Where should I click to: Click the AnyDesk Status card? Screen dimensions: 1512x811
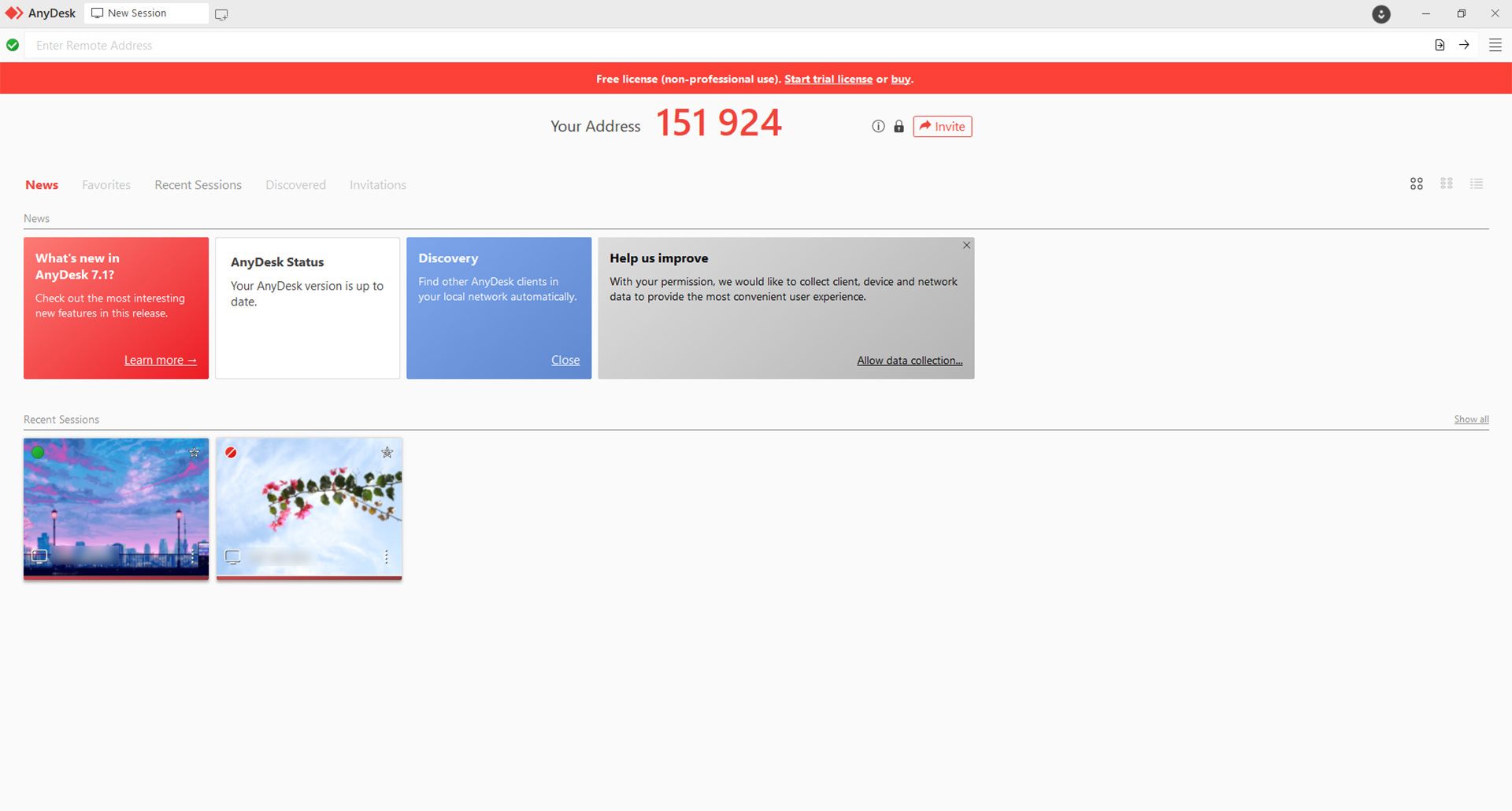tap(307, 308)
